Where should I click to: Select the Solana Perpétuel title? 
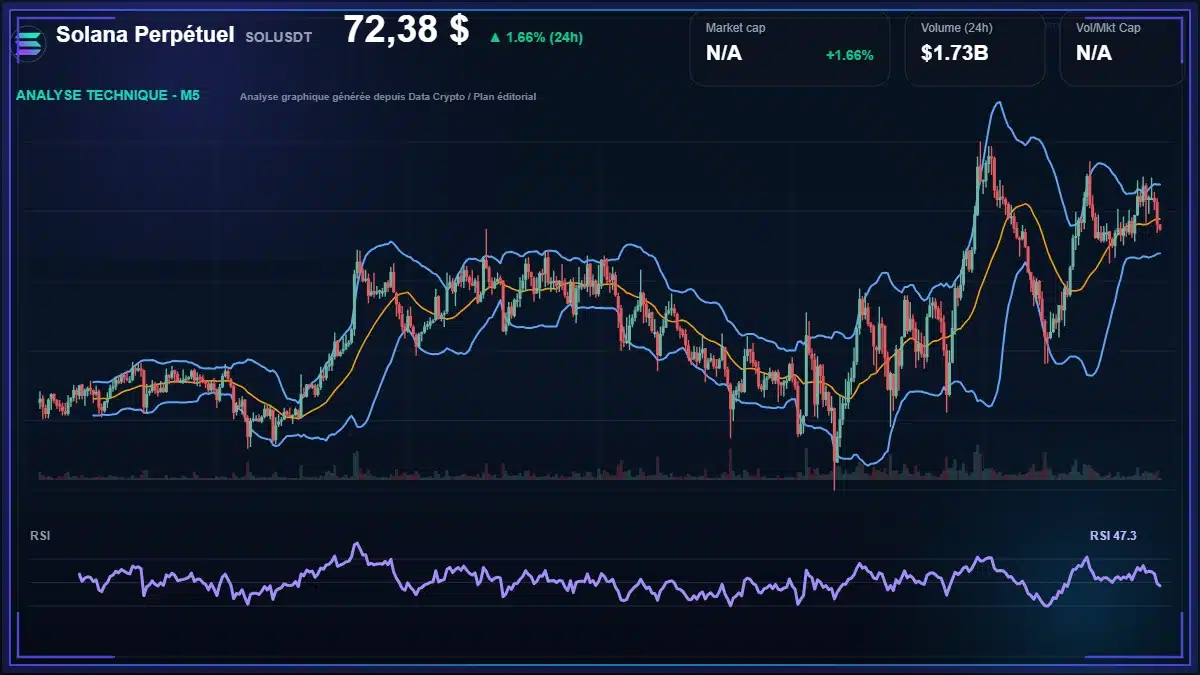145,35
